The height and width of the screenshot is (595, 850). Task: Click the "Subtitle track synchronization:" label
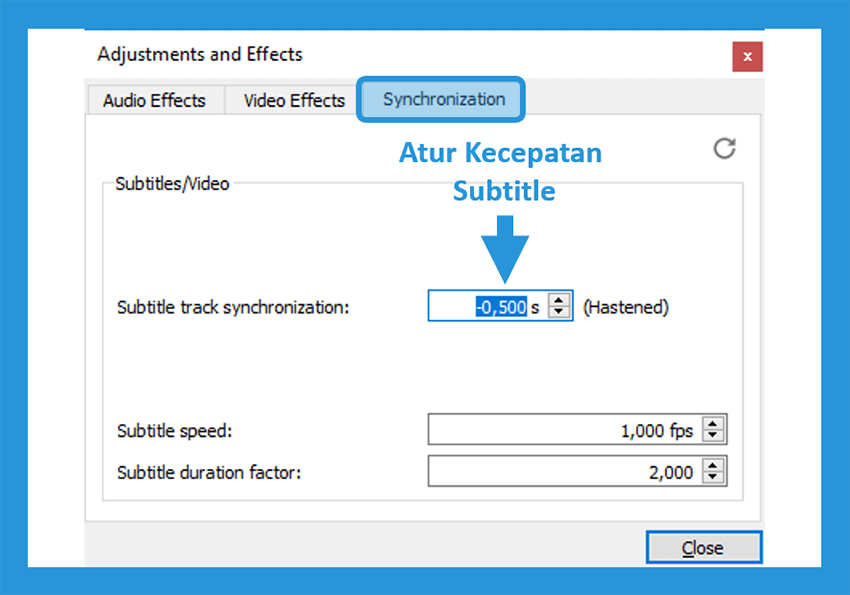pyautogui.click(x=233, y=307)
